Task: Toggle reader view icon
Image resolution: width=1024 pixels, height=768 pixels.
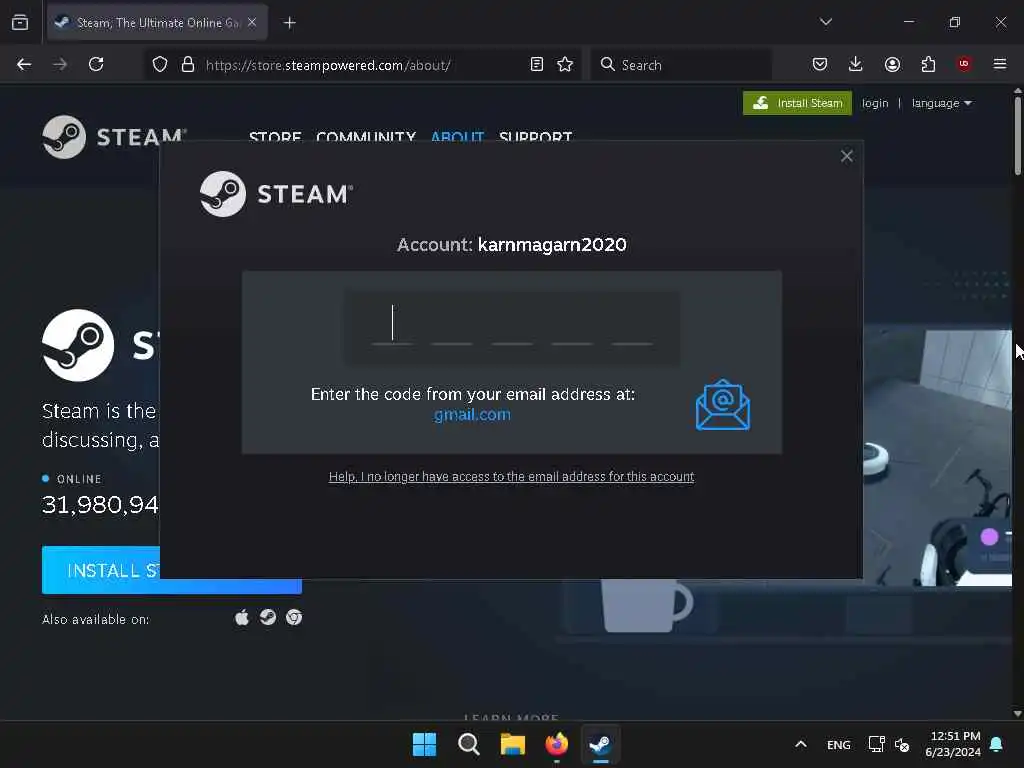Action: [537, 65]
